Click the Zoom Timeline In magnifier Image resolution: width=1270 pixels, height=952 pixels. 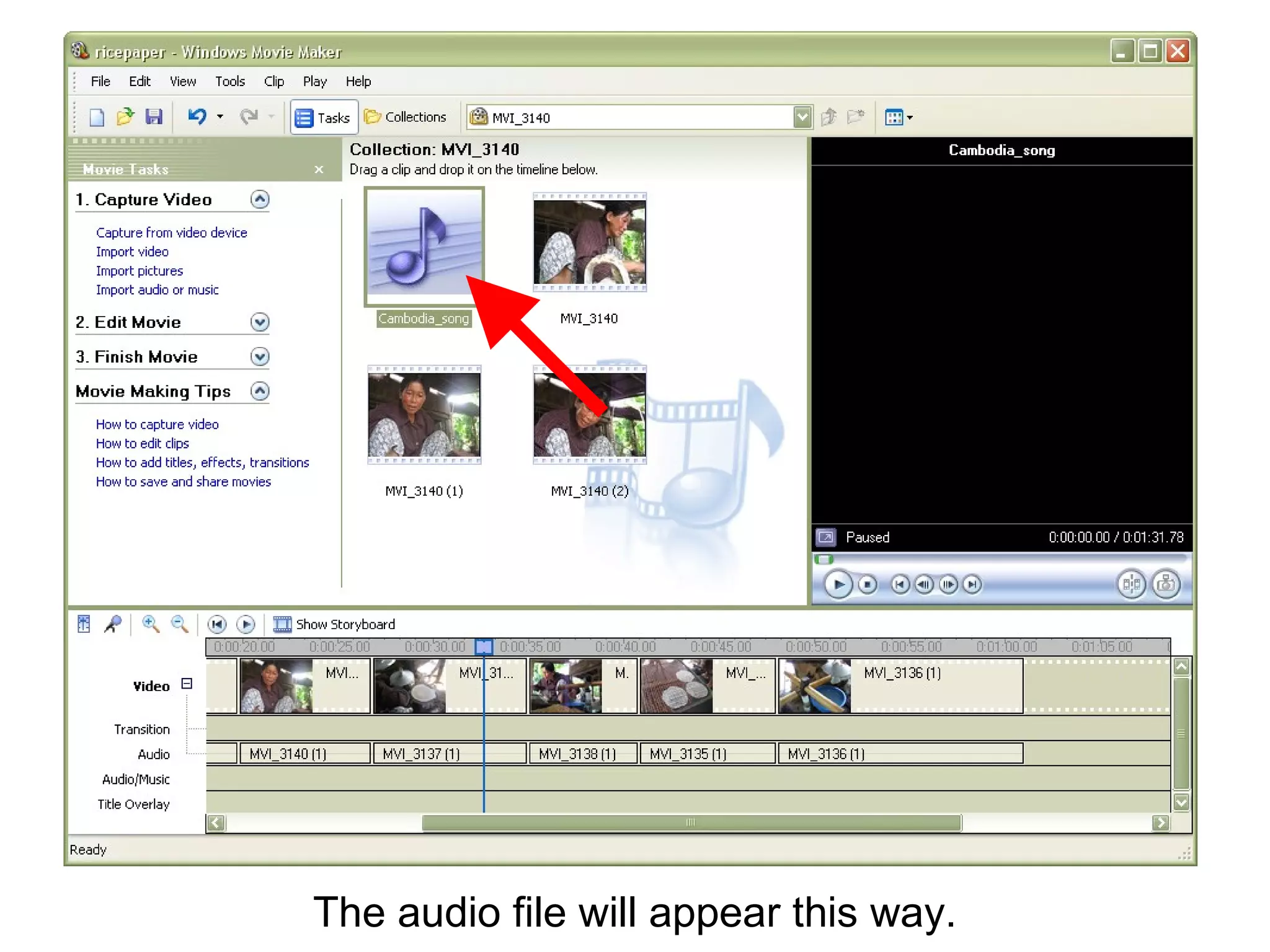tap(151, 624)
